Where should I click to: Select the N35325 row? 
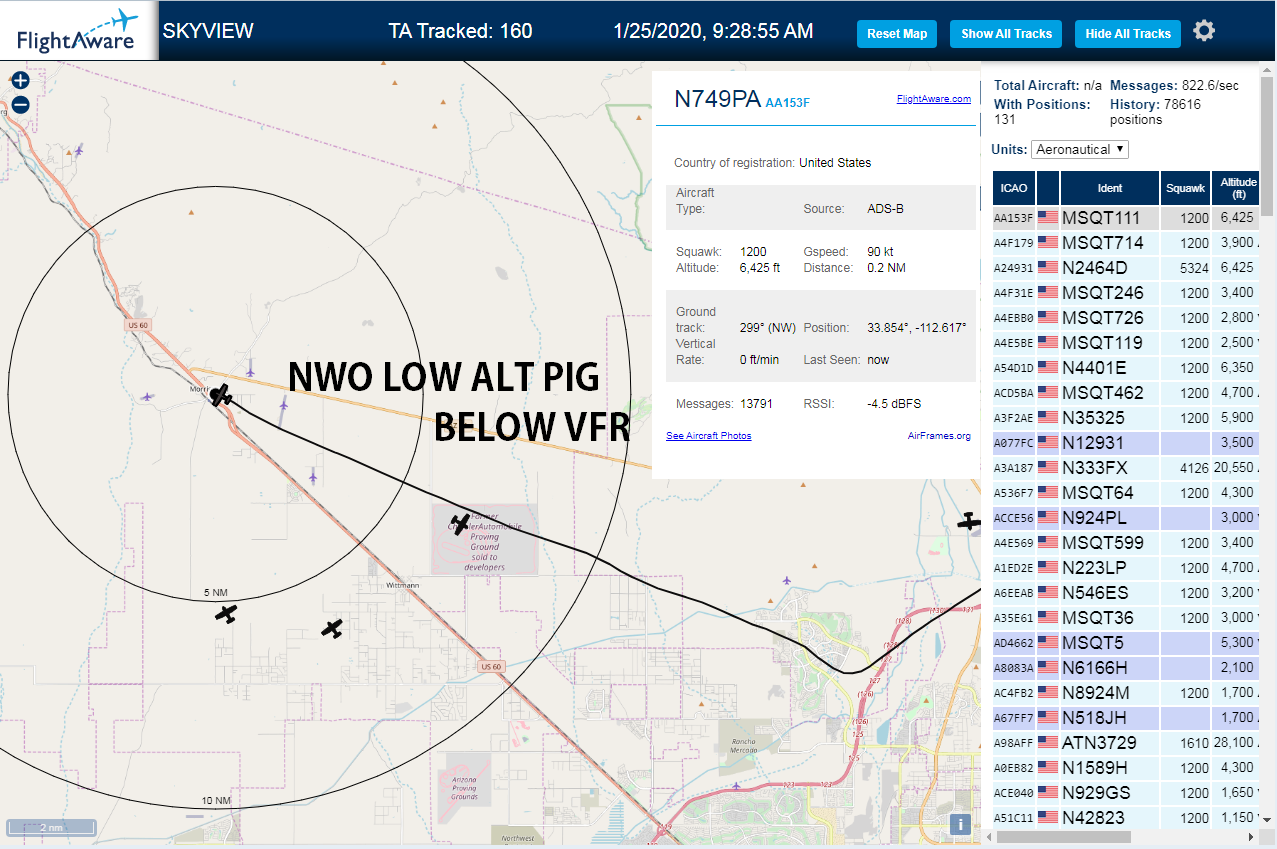1128,418
